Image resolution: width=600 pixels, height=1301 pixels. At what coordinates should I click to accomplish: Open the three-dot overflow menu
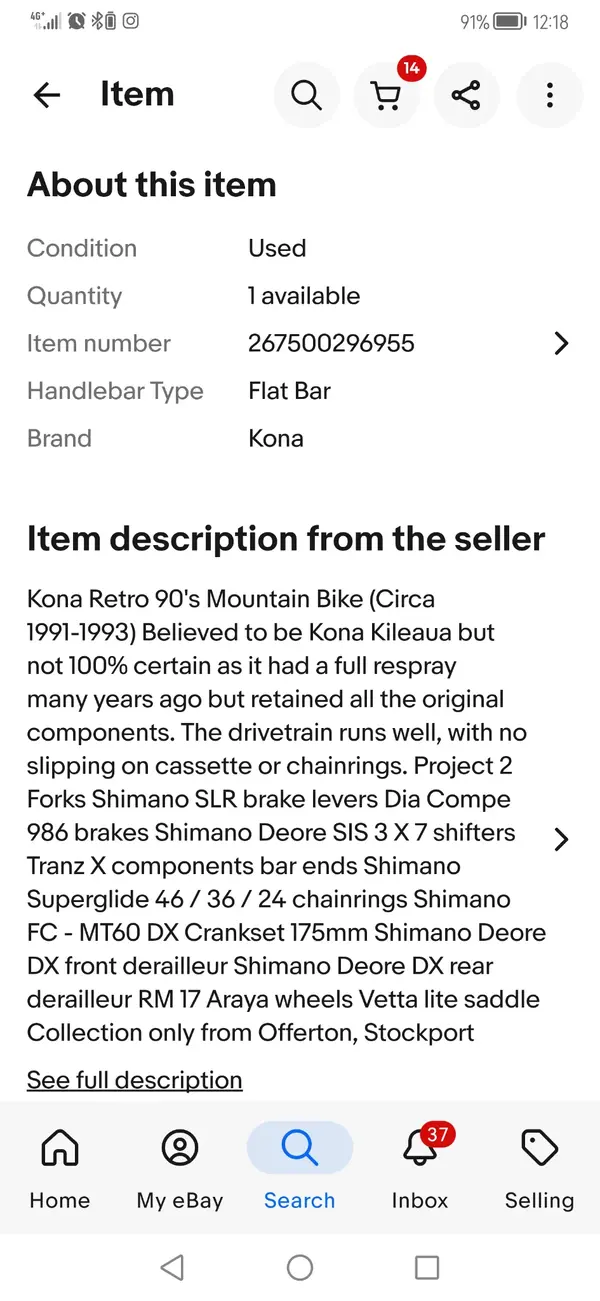coord(549,95)
